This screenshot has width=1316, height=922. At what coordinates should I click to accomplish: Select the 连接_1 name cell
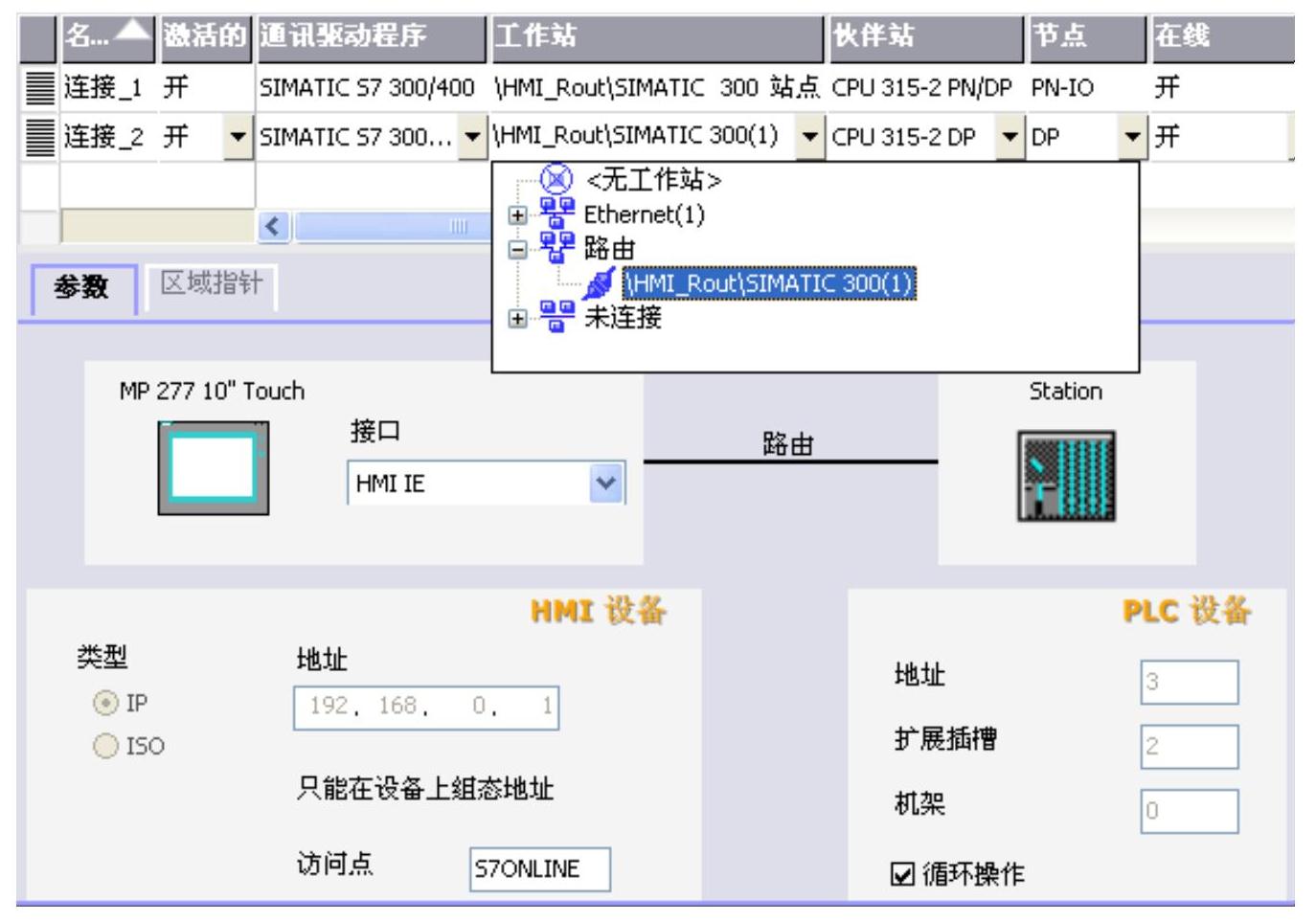pos(108,88)
